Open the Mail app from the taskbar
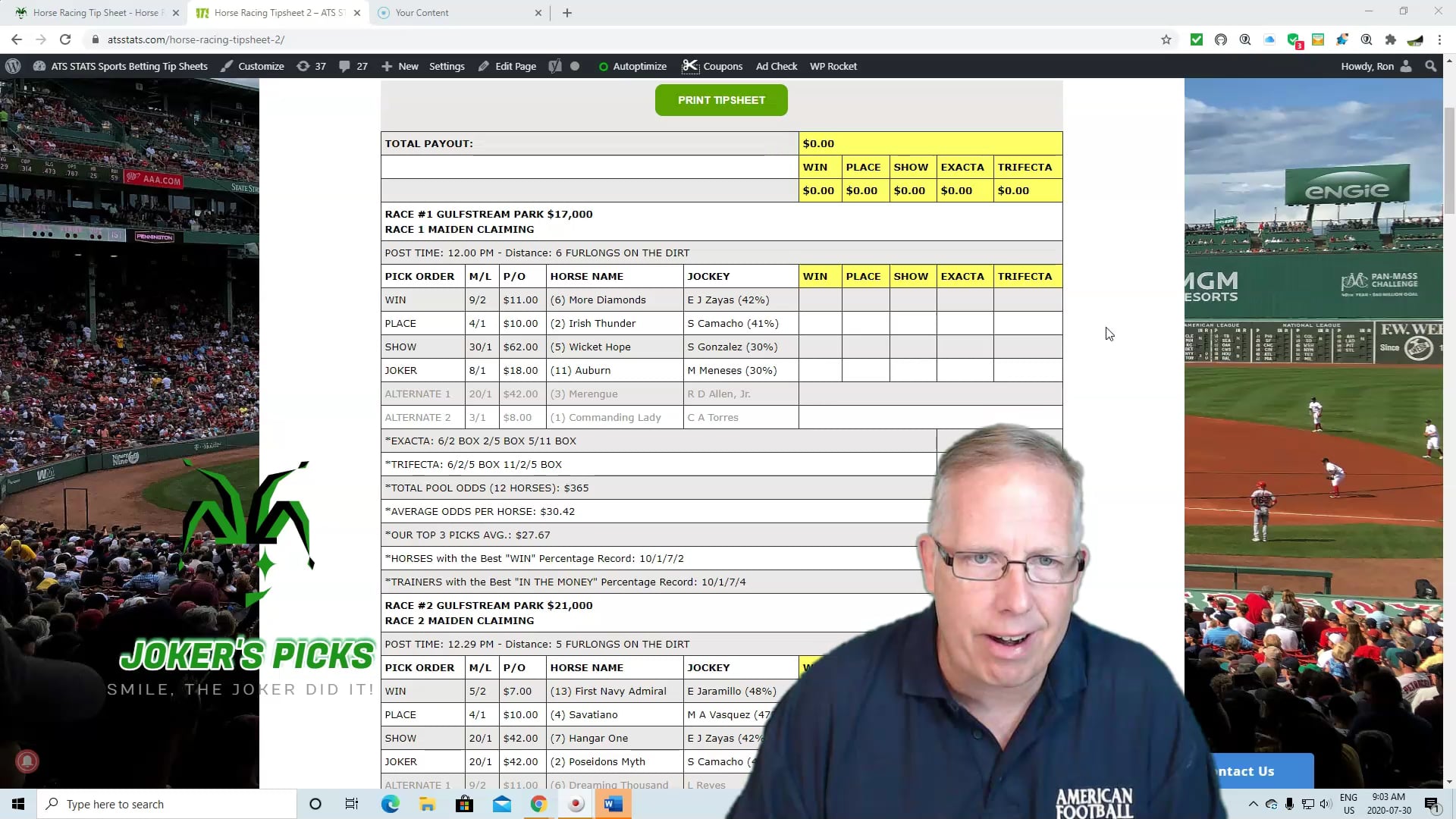The height and width of the screenshot is (819, 1456). coord(501,804)
